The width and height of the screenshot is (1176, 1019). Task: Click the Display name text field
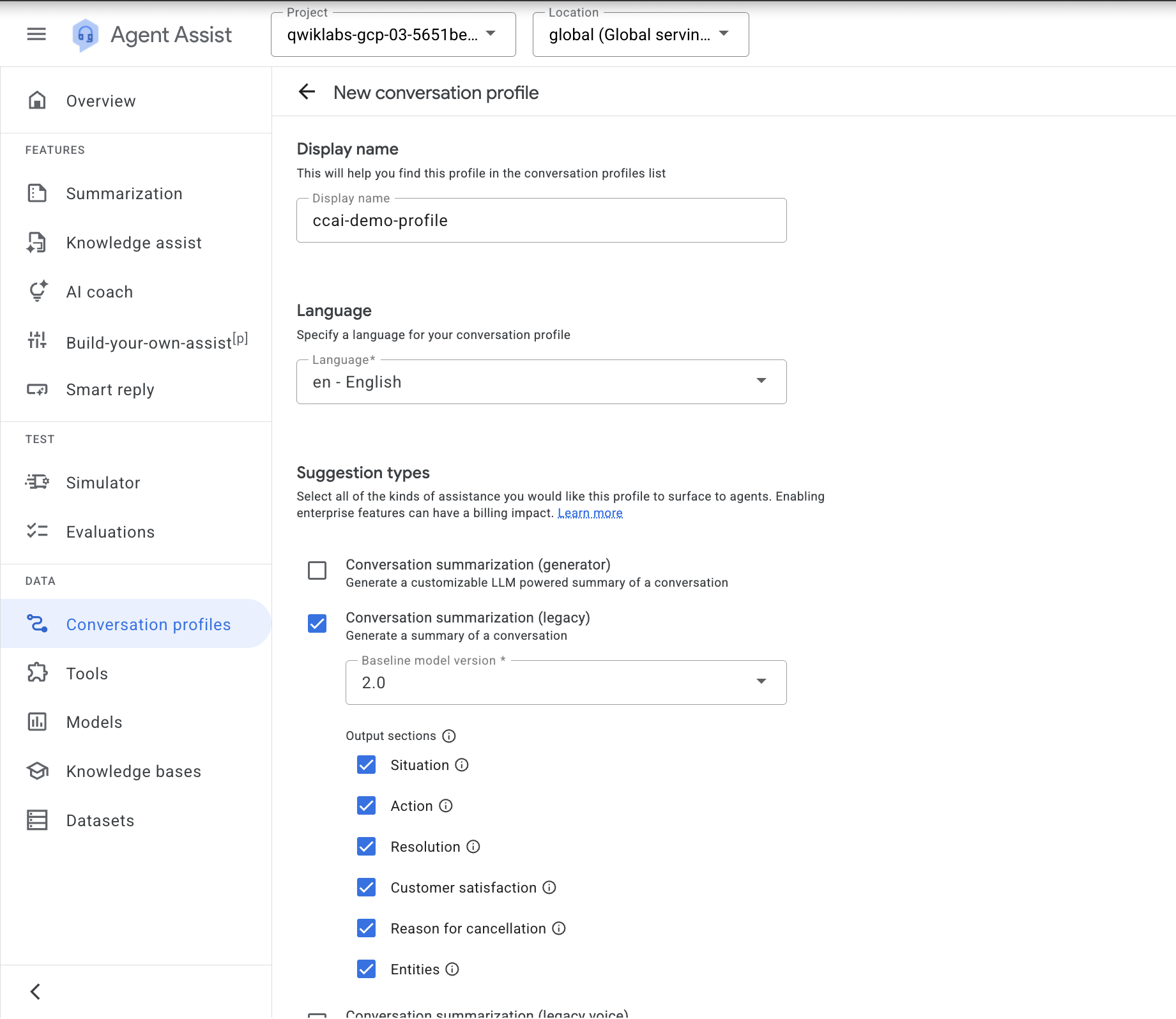tap(541, 221)
